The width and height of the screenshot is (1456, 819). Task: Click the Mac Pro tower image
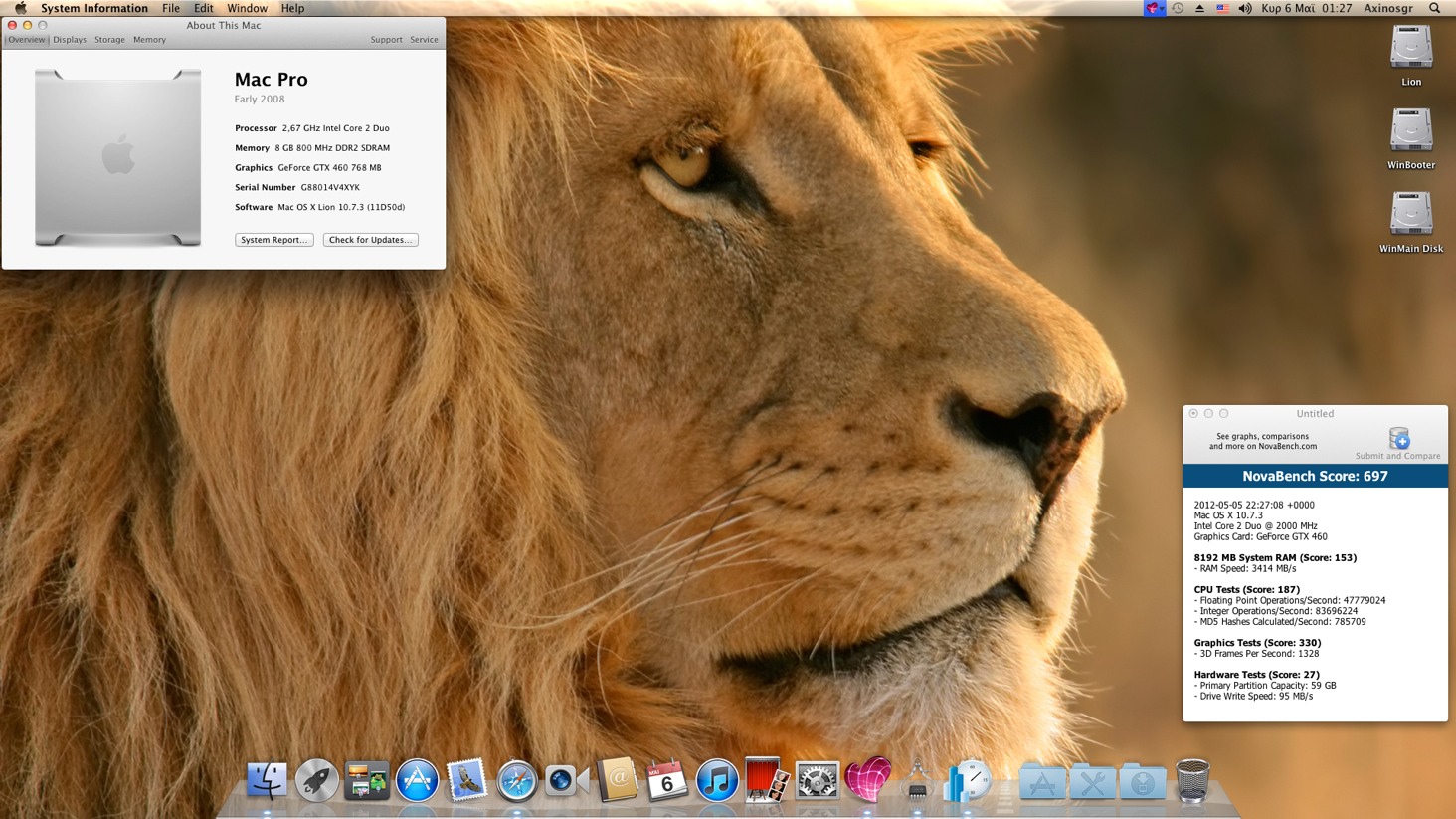tap(118, 157)
